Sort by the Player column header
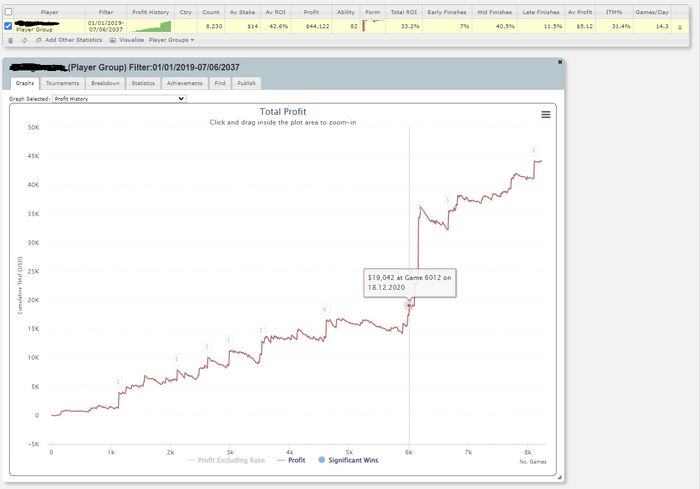 49,12
